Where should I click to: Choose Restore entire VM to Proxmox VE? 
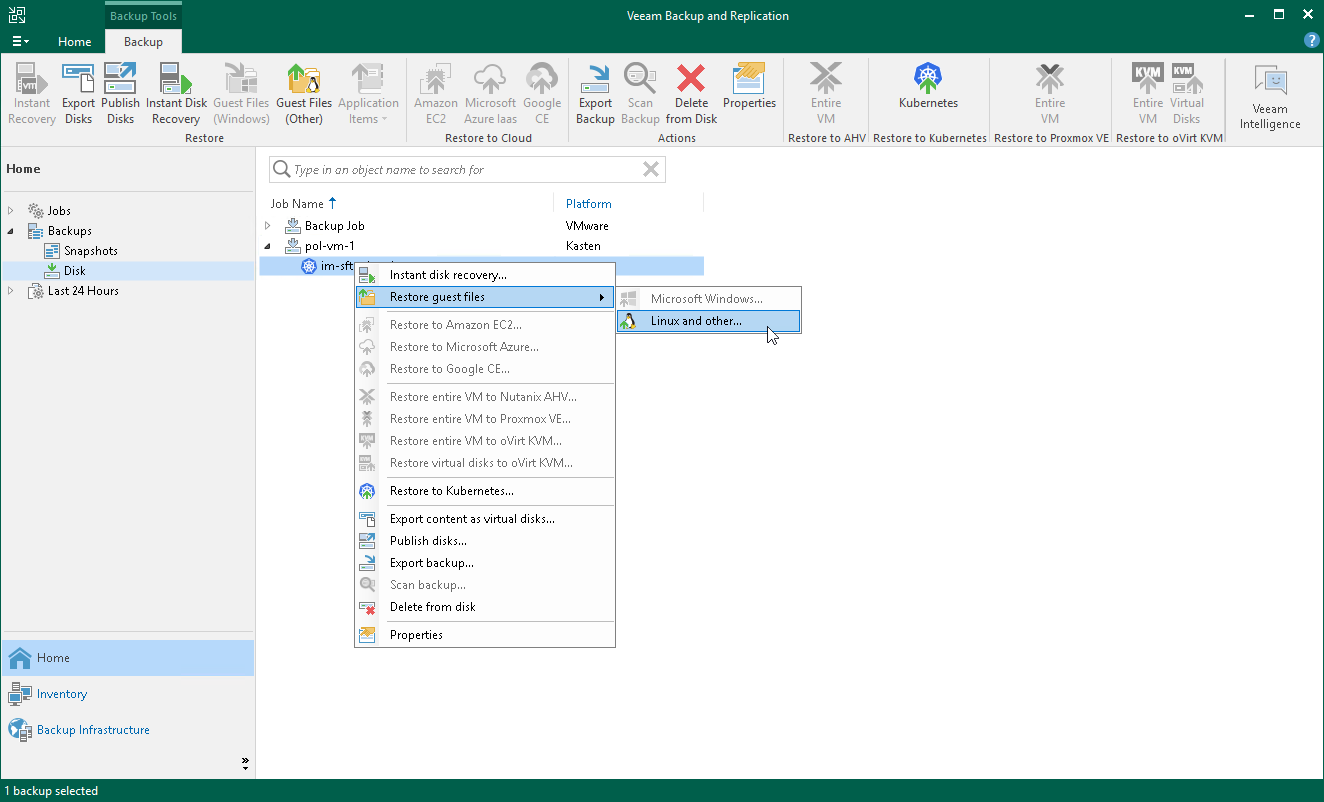pos(485,419)
